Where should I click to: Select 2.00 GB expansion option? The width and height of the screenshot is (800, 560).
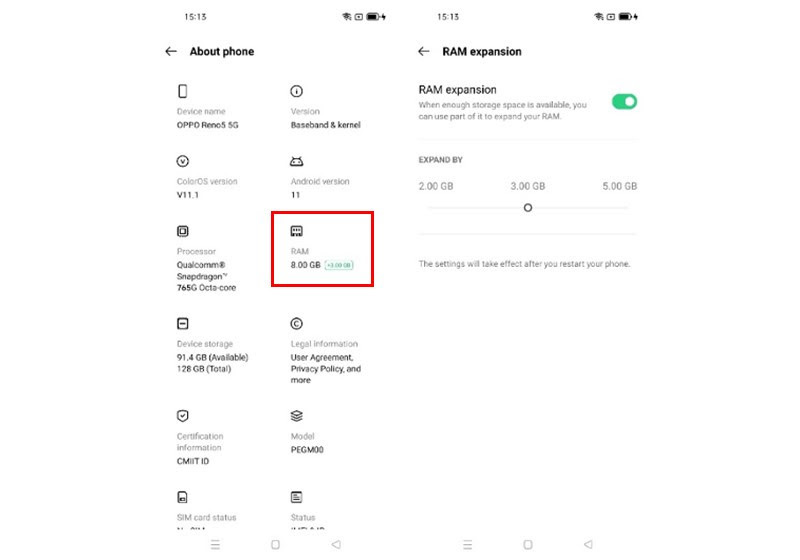coord(436,187)
